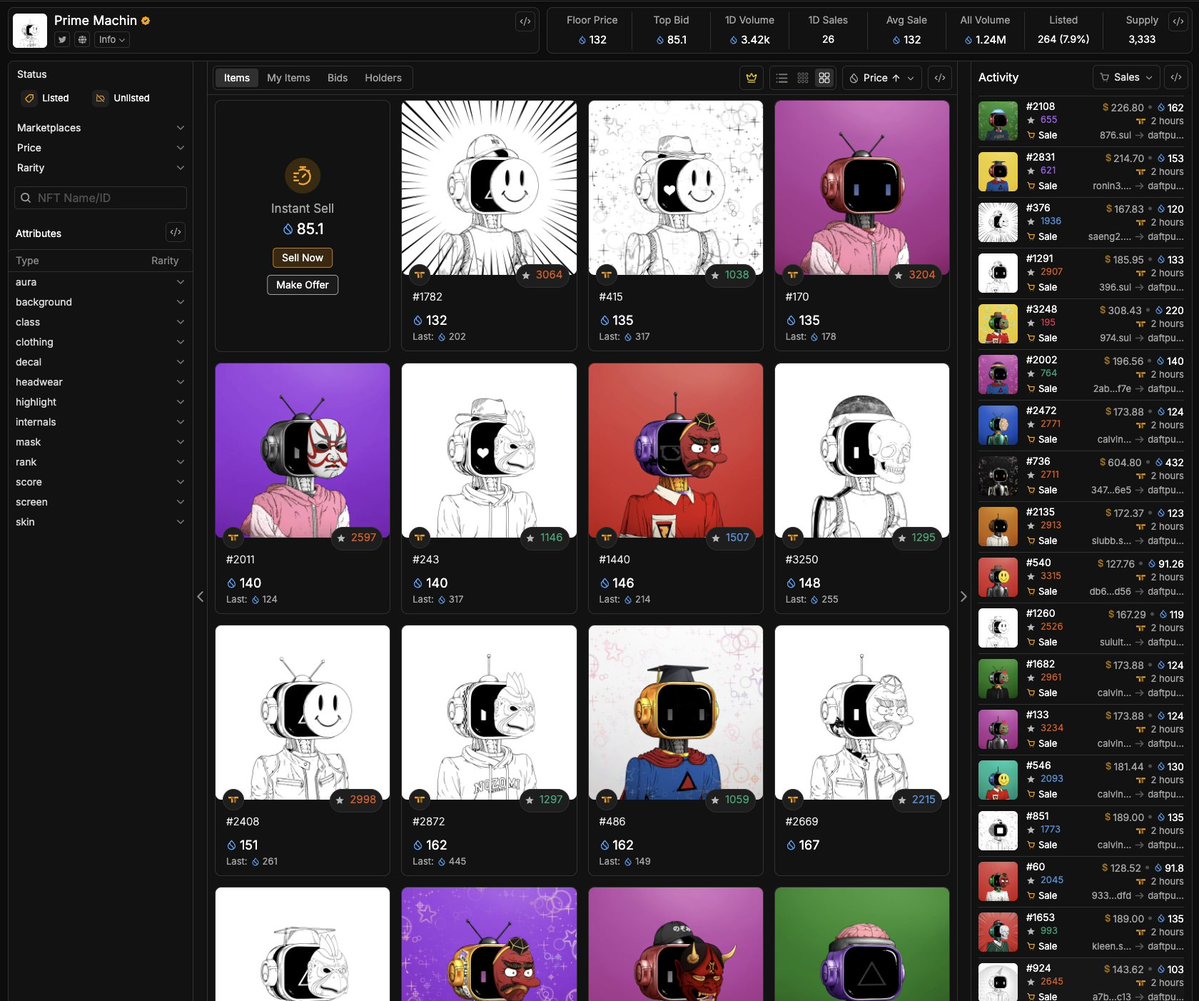The width and height of the screenshot is (1199, 1001).
Task: Switch to the Bids tab
Action: point(337,78)
